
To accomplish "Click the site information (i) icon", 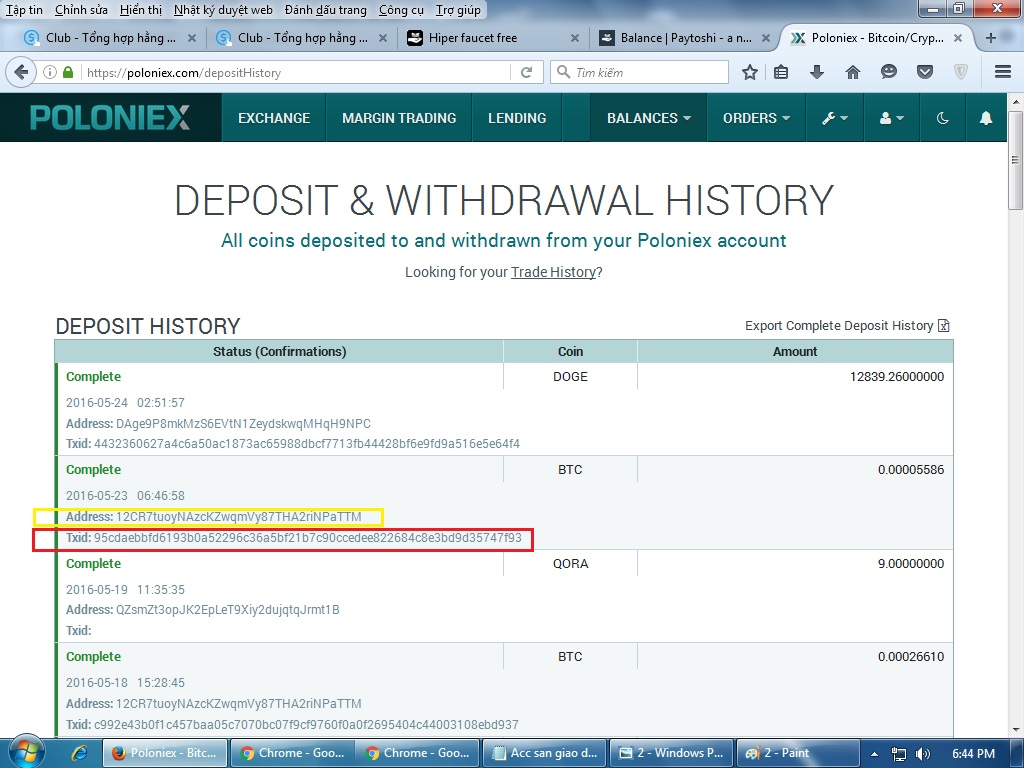I will 50,72.
